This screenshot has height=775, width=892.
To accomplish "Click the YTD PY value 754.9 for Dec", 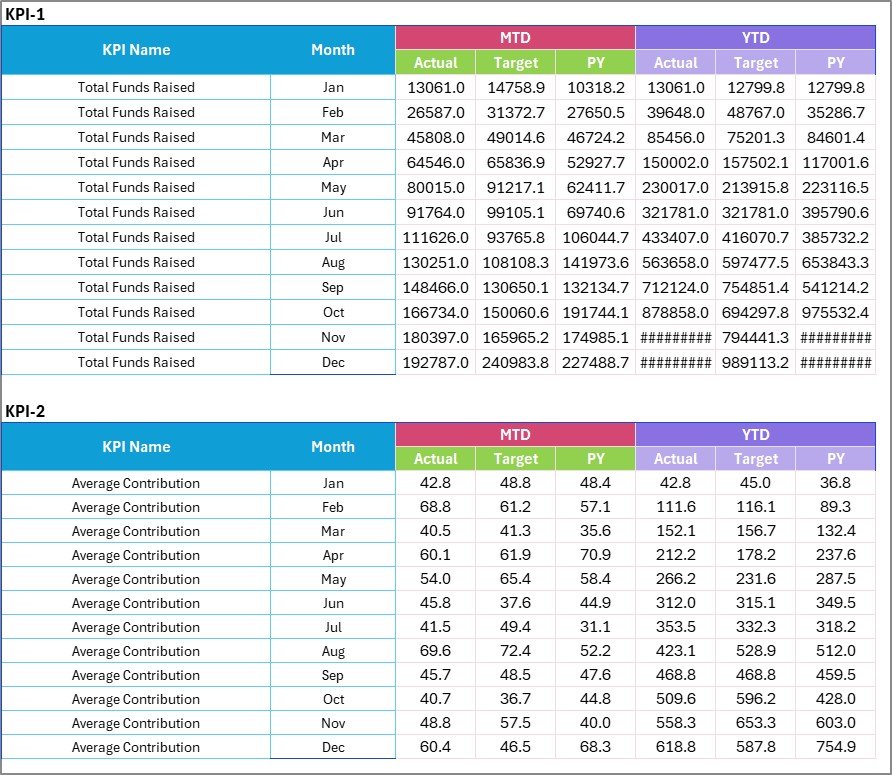I will pos(836,747).
